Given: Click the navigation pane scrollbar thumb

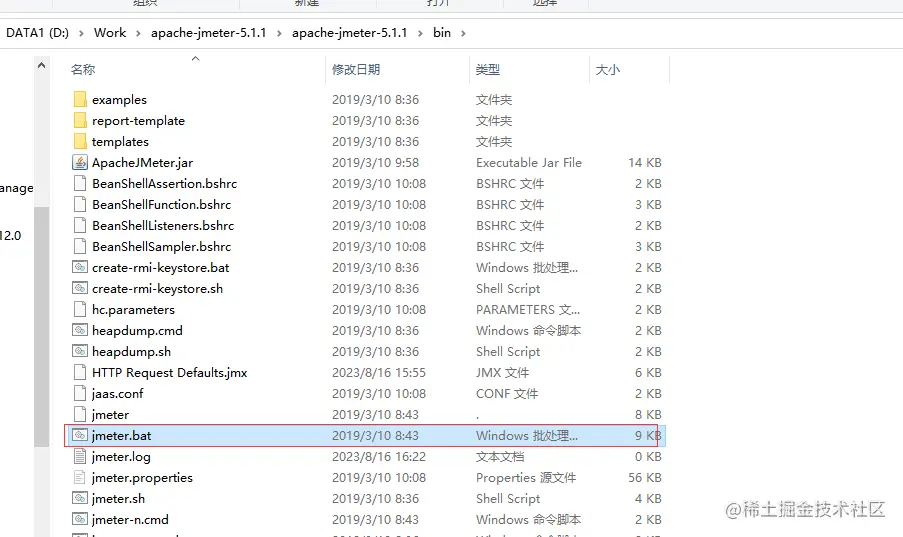Looking at the screenshot, I should tap(41, 326).
